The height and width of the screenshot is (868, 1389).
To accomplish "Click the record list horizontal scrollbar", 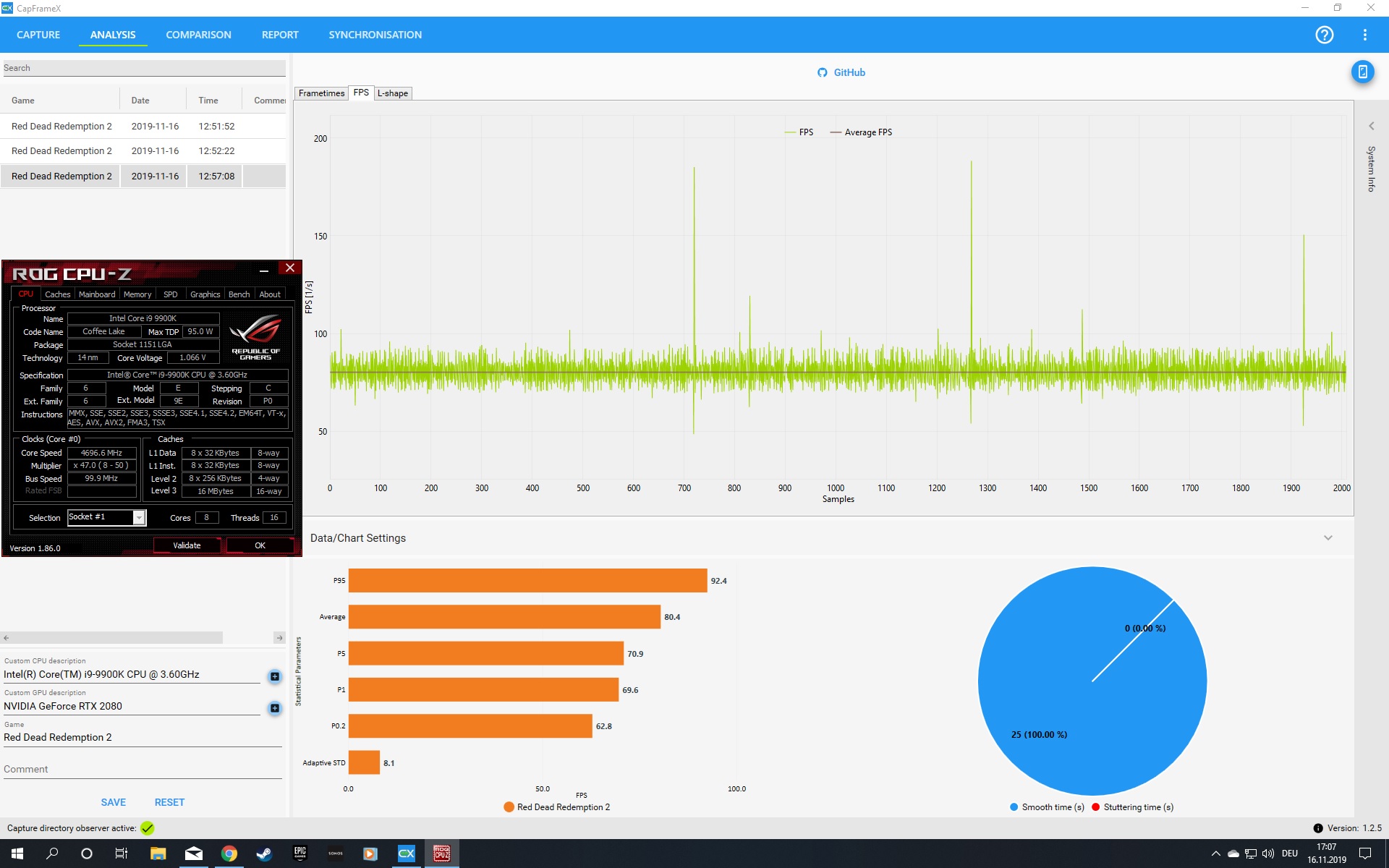I will 116,638.
